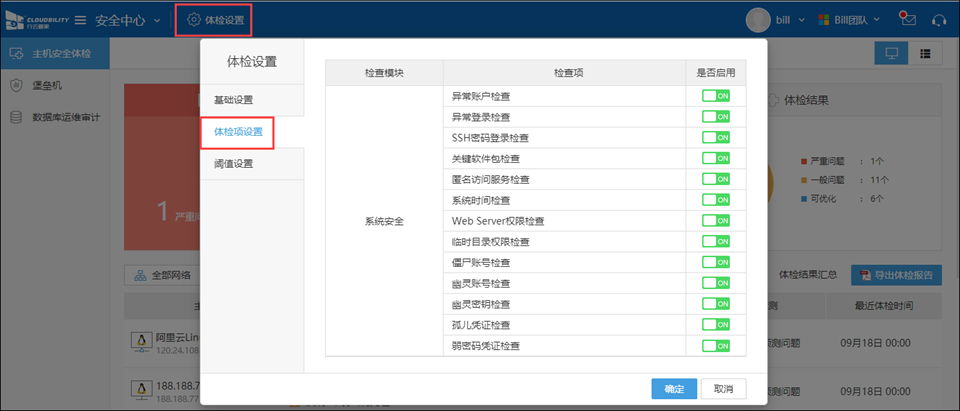The image size is (960, 411).
Task: Click the gear icon for 体检设置
Action: (193, 20)
